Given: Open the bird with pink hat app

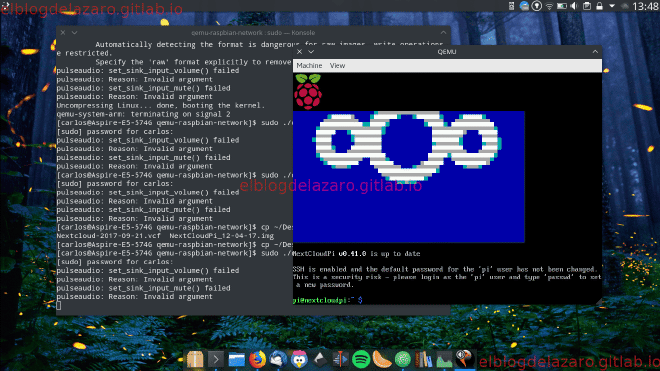Looking at the screenshot, I should pyautogui.click(x=299, y=360).
